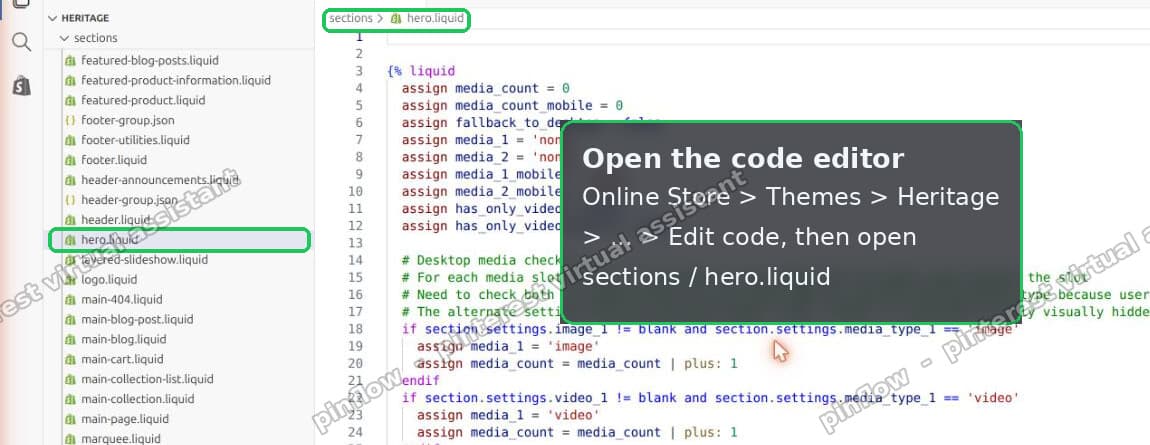Screen dimensions: 1150x445
Task: Open main-collection-list.liquid file
Action: click(147, 379)
